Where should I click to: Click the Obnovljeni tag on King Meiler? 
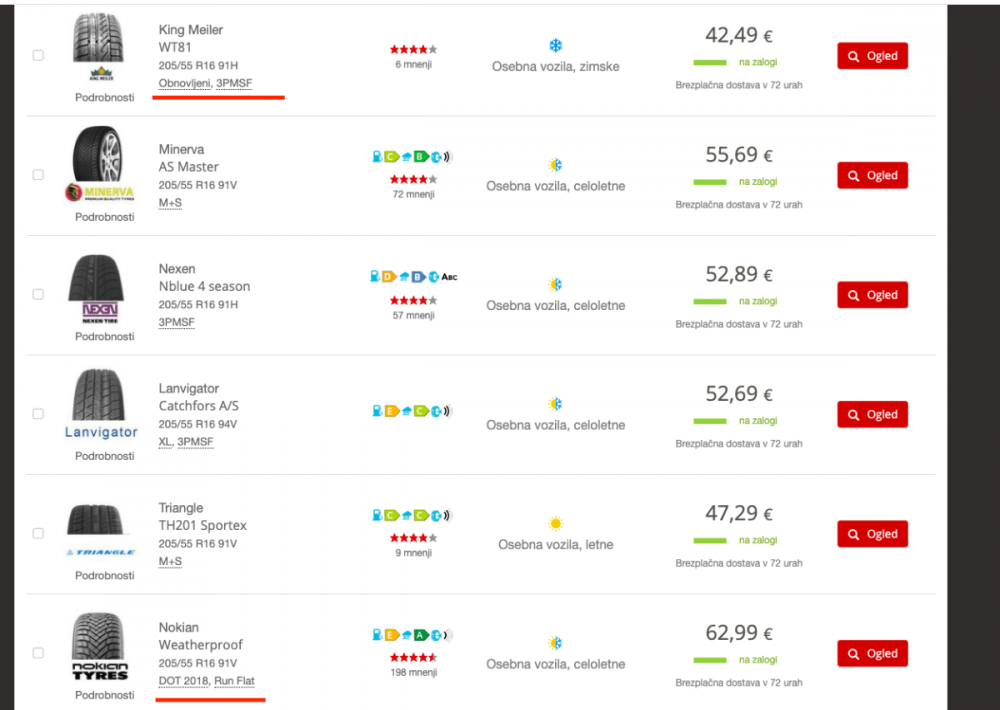pos(184,83)
